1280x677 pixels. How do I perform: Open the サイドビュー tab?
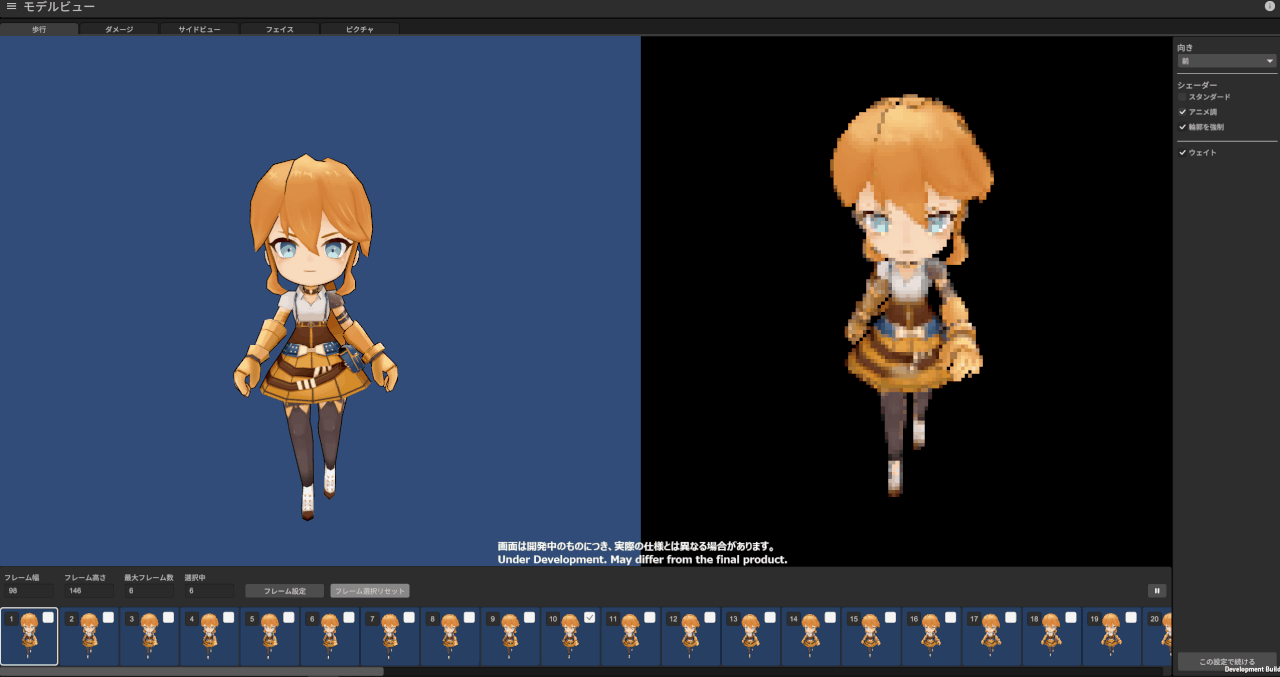[x=198, y=29]
